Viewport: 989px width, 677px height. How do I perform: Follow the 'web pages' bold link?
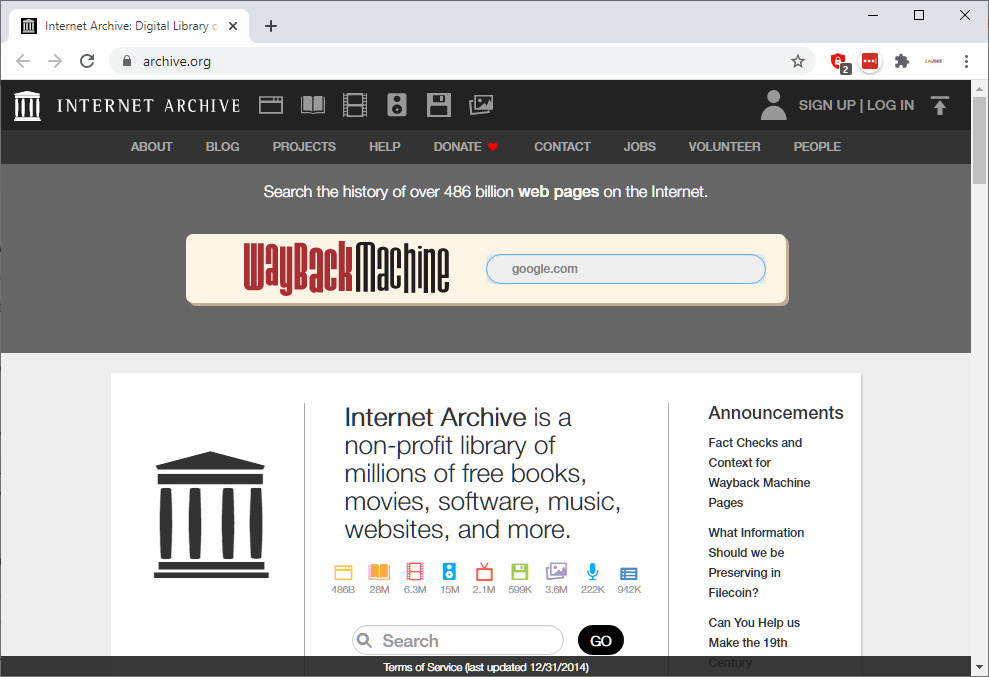pos(559,192)
